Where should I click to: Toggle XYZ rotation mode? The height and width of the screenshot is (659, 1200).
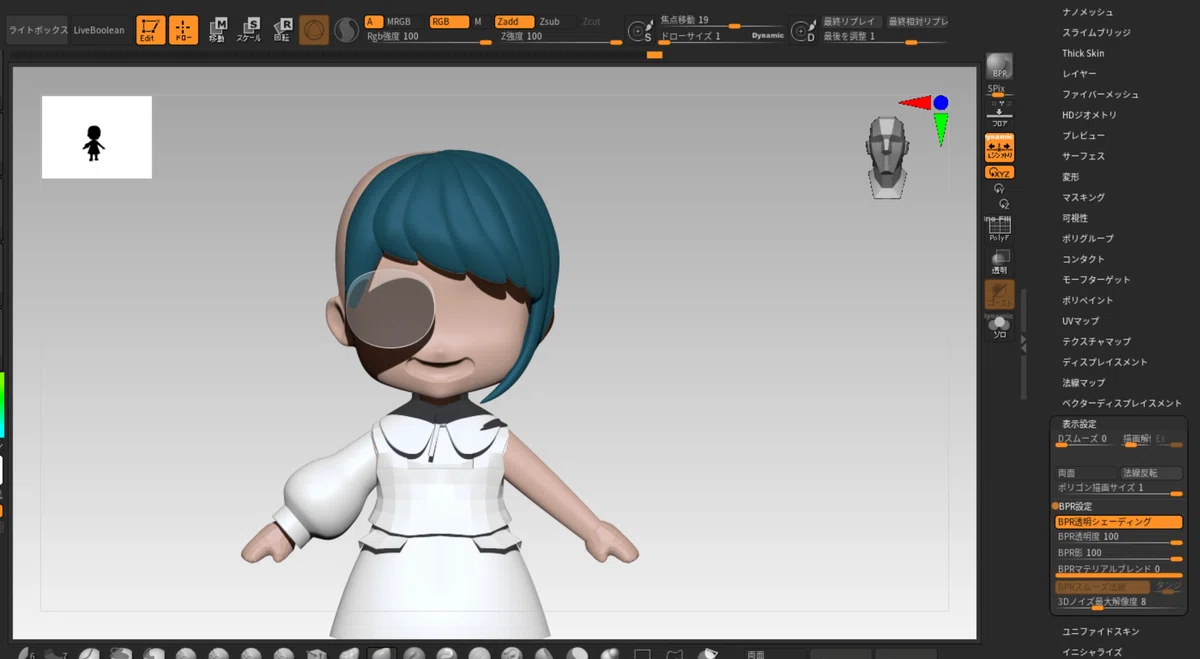tap(999, 172)
